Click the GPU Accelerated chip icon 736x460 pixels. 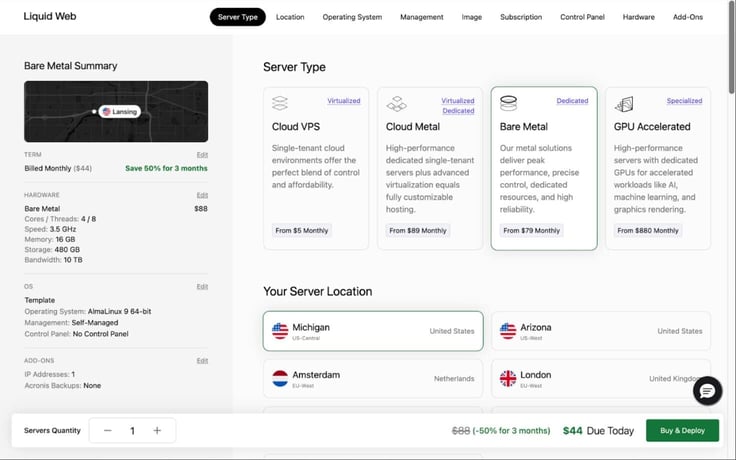(x=624, y=104)
